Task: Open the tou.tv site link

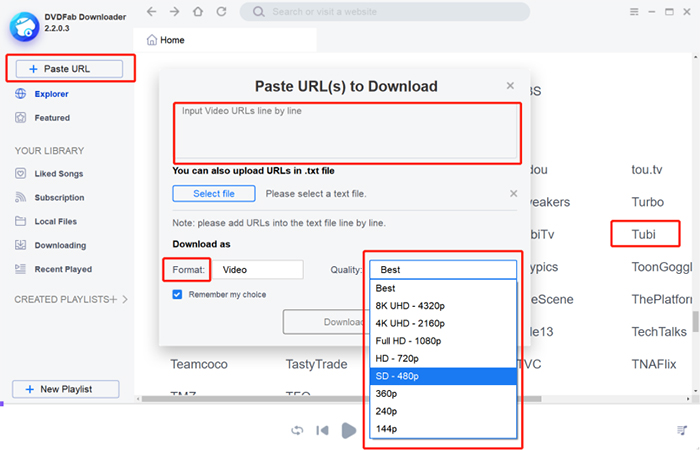Action: click(x=646, y=170)
